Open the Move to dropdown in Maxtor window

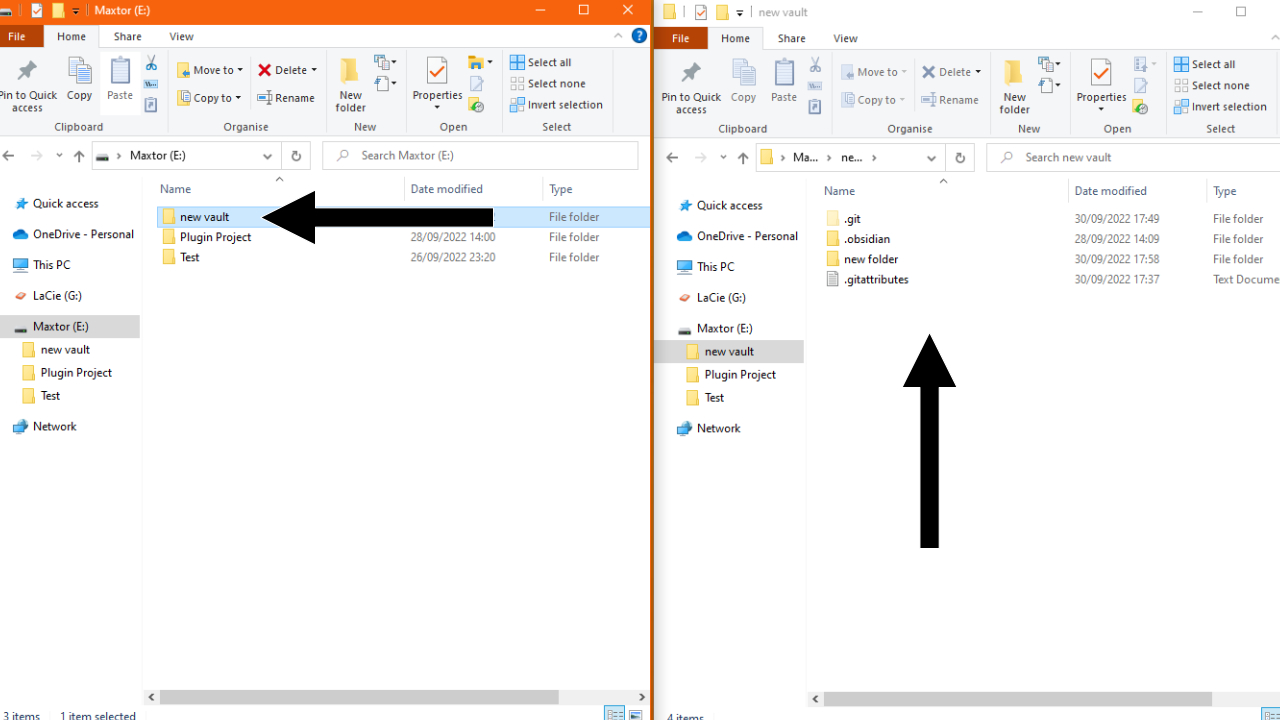point(211,70)
